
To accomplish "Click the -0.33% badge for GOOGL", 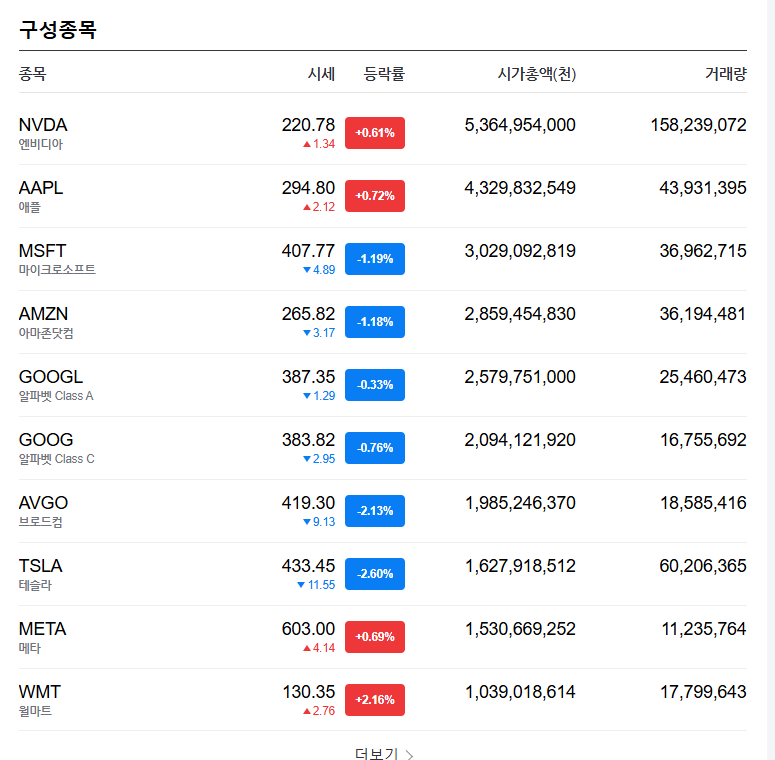I will [x=375, y=385].
